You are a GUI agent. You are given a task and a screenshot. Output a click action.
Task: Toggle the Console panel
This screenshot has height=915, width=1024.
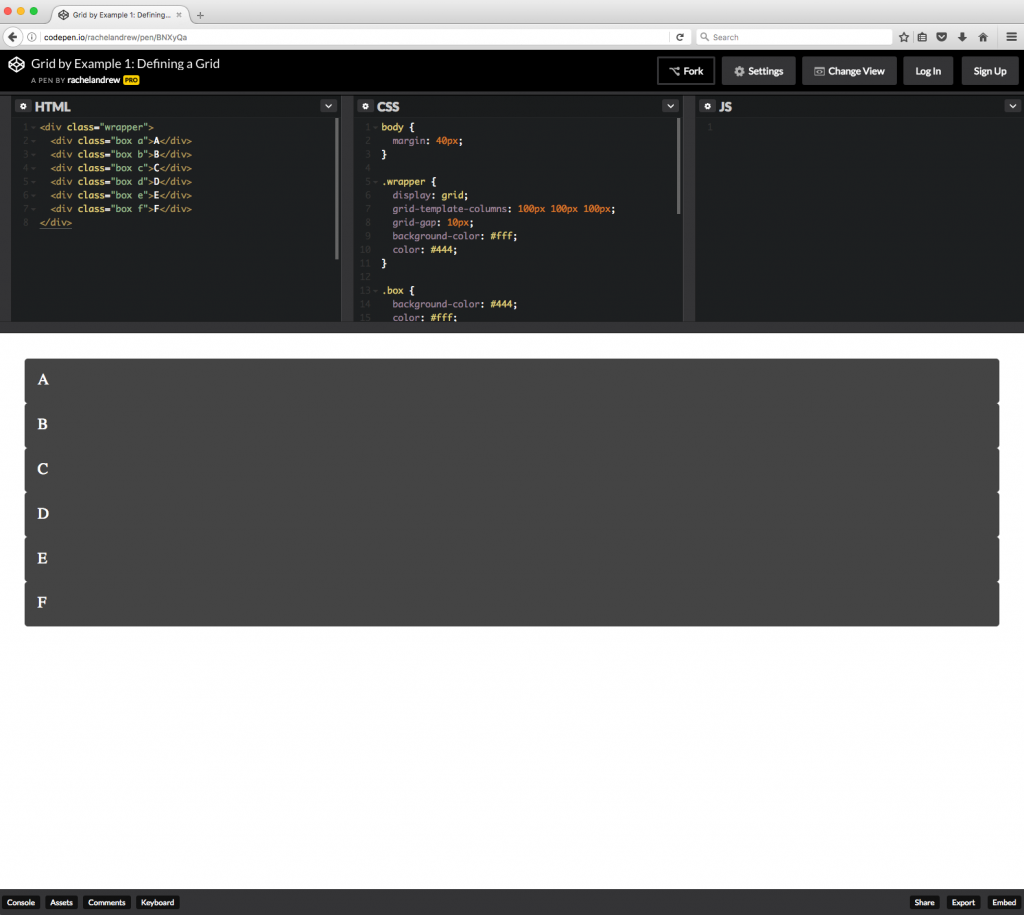tap(21, 902)
